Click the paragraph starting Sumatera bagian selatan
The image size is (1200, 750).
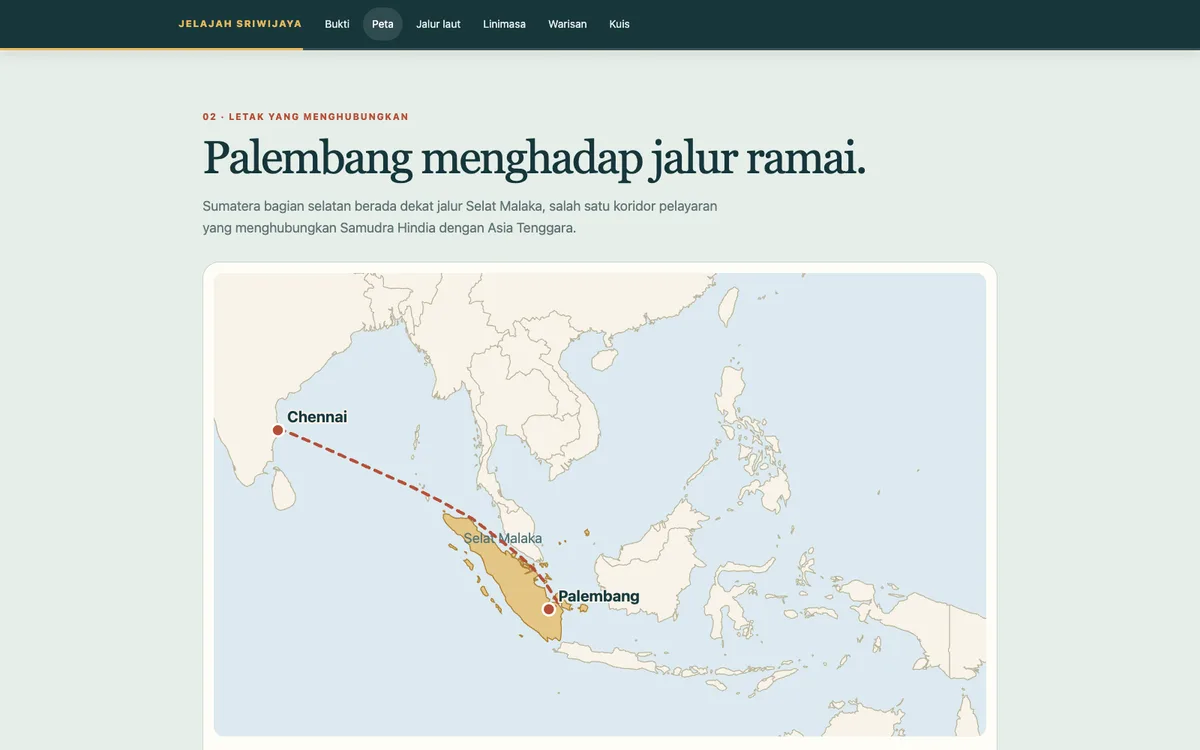(460, 217)
